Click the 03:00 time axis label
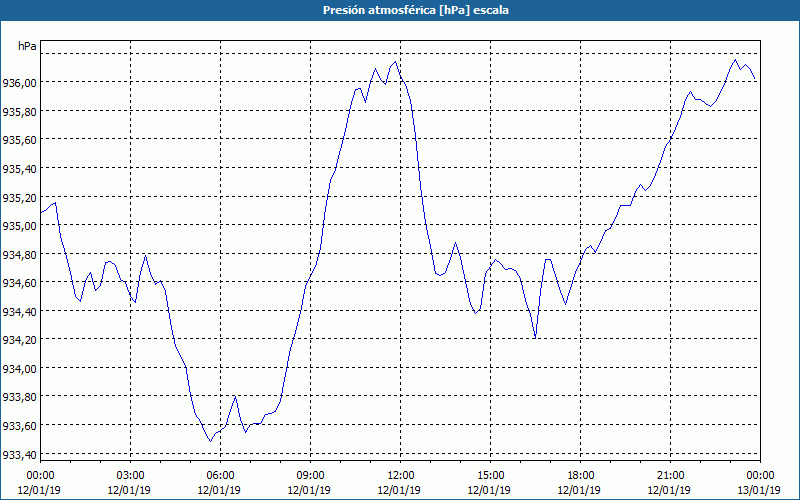Image resolution: width=800 pixels, height=500 pixels. [x=131, y=475]
